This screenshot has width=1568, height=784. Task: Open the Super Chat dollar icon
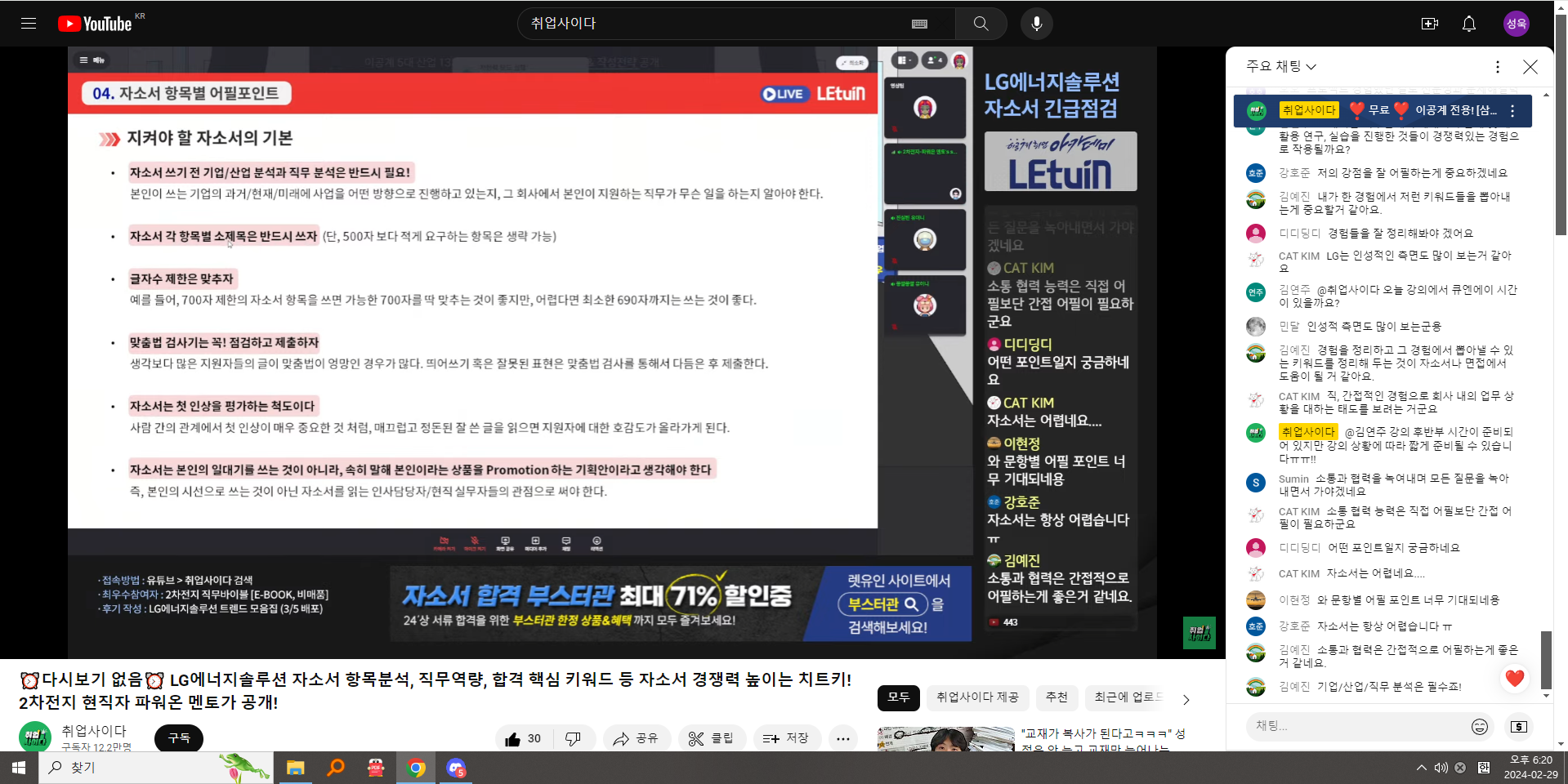[x=1518, y=726]
